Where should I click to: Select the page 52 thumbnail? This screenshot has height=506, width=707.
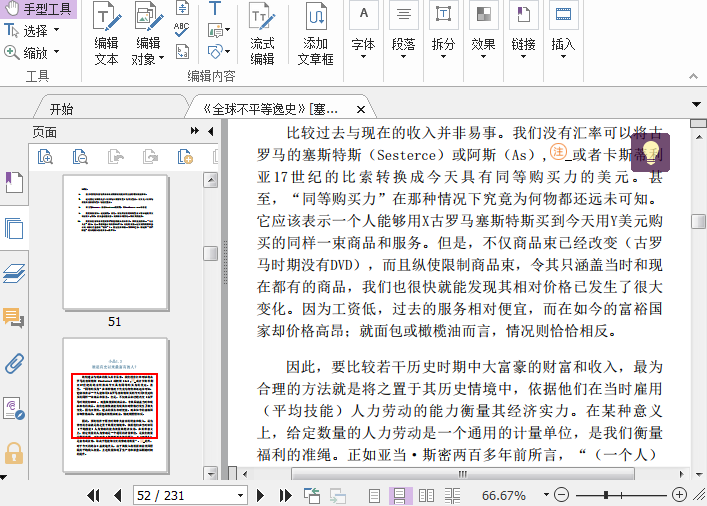pyautogui.click(x=115, y=405)
